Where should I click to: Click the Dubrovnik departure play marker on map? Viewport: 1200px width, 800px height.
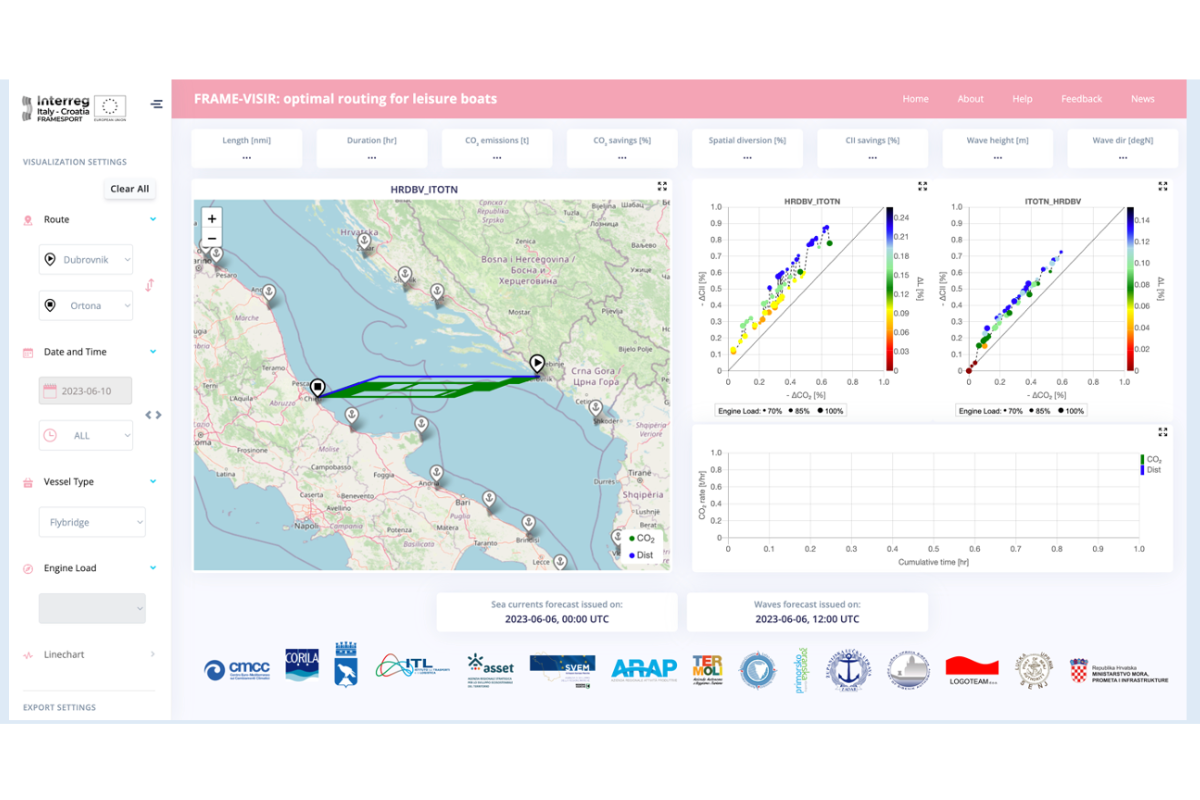(x=537, y=363)
